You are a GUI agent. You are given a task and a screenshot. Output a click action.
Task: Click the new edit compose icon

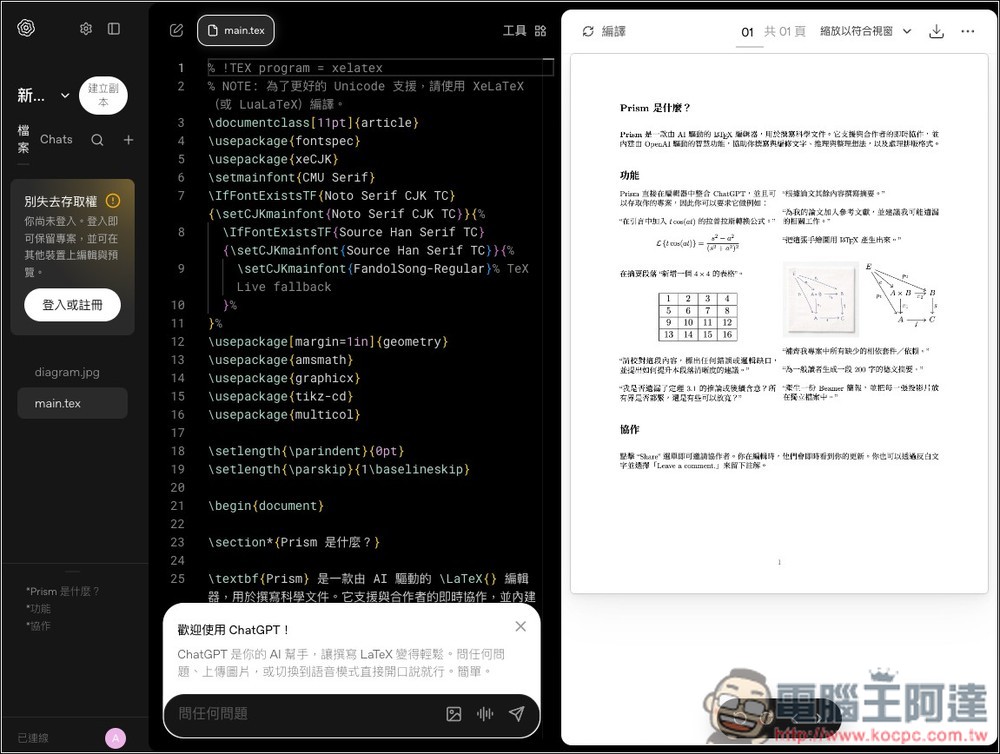pyautogui.click(x=177, y=30)
